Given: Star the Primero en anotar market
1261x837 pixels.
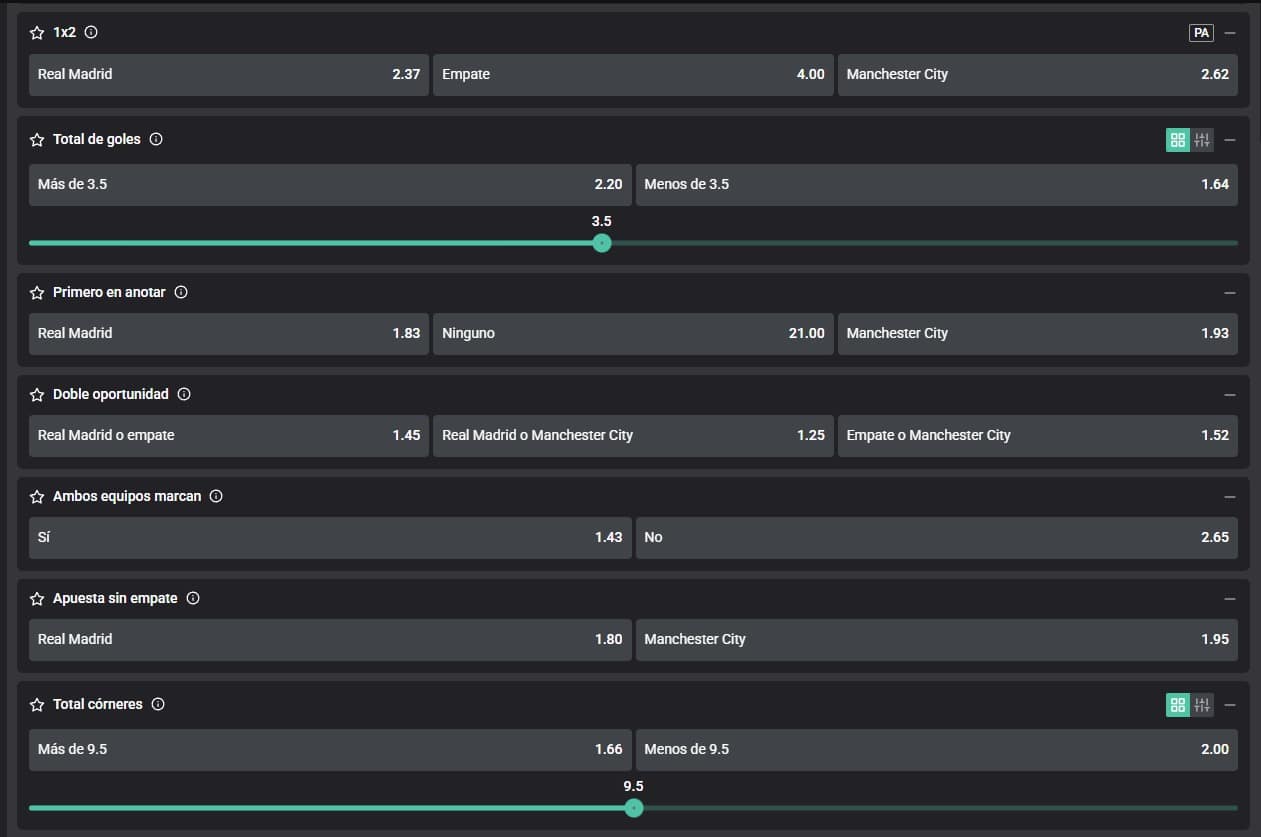Looking at the screenshot, I should tap(37, 293).
